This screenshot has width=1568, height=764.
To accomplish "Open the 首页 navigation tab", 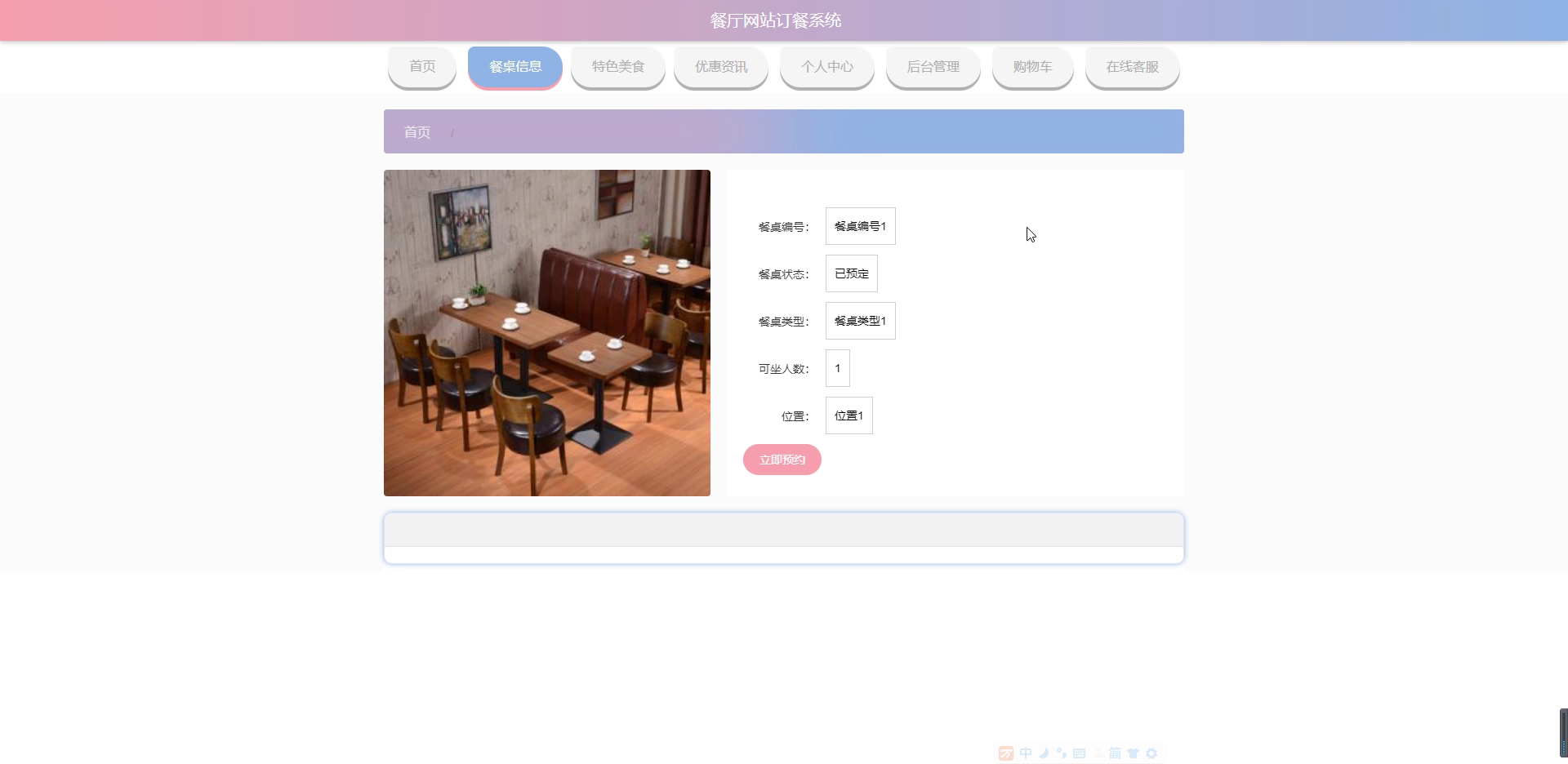I will (422, 67).
